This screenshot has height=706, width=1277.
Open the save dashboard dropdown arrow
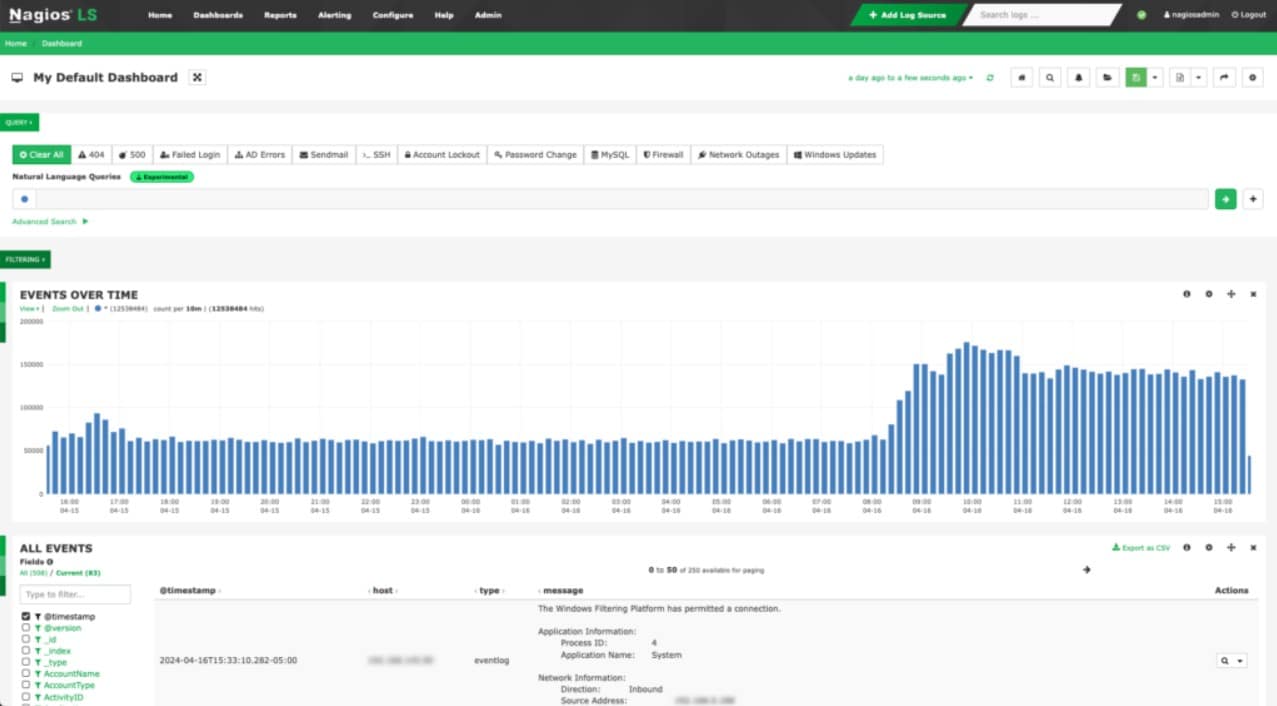coord(1155,77)
